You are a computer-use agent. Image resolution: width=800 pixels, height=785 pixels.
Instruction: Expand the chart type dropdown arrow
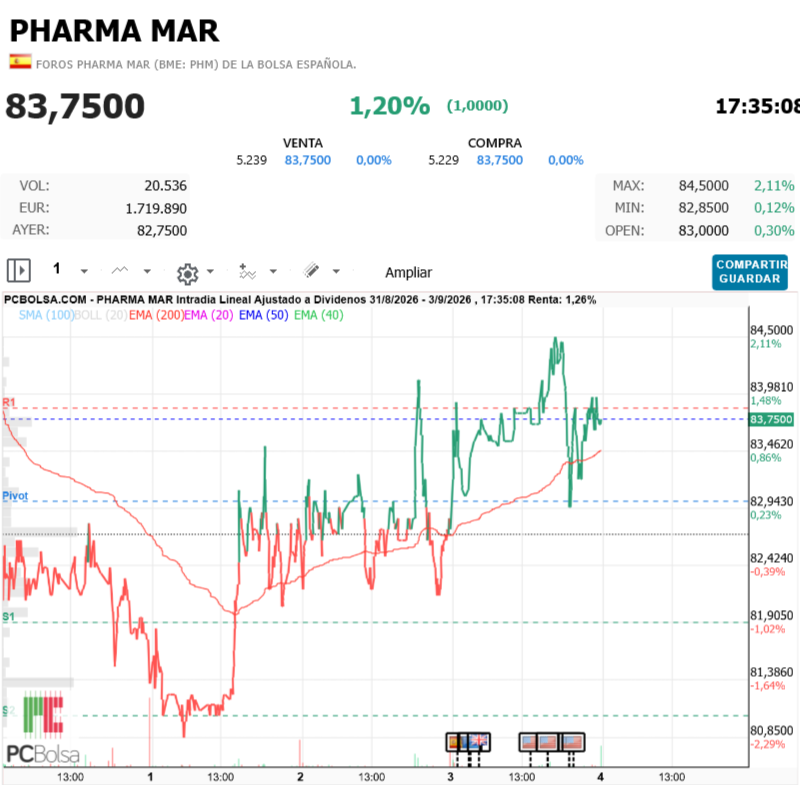point(147,271)
